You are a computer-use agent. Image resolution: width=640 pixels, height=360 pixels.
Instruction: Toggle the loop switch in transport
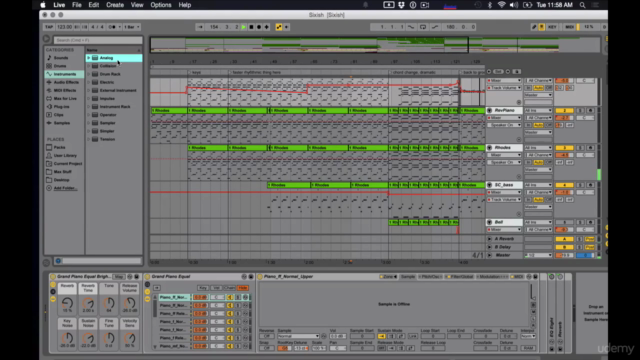[423, 27]
